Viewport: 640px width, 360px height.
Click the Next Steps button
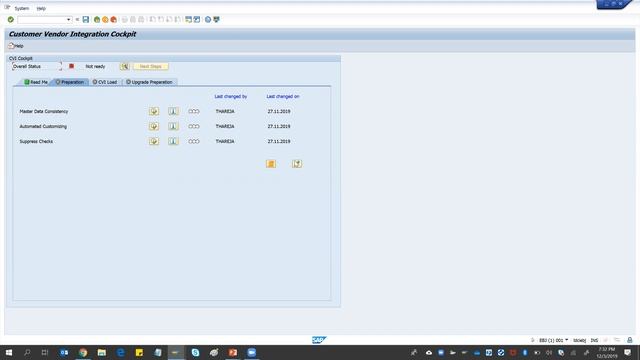pyautogui.click(x=151, y=67)
